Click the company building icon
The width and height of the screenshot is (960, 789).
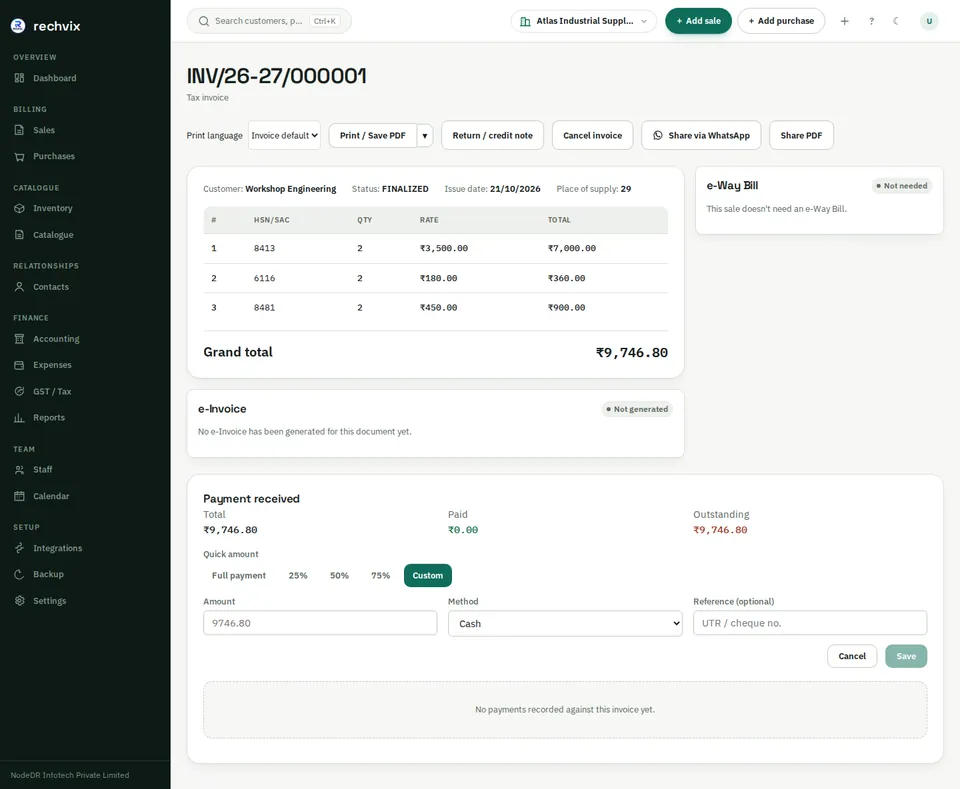pyautogui.click(x=525, y=21)
